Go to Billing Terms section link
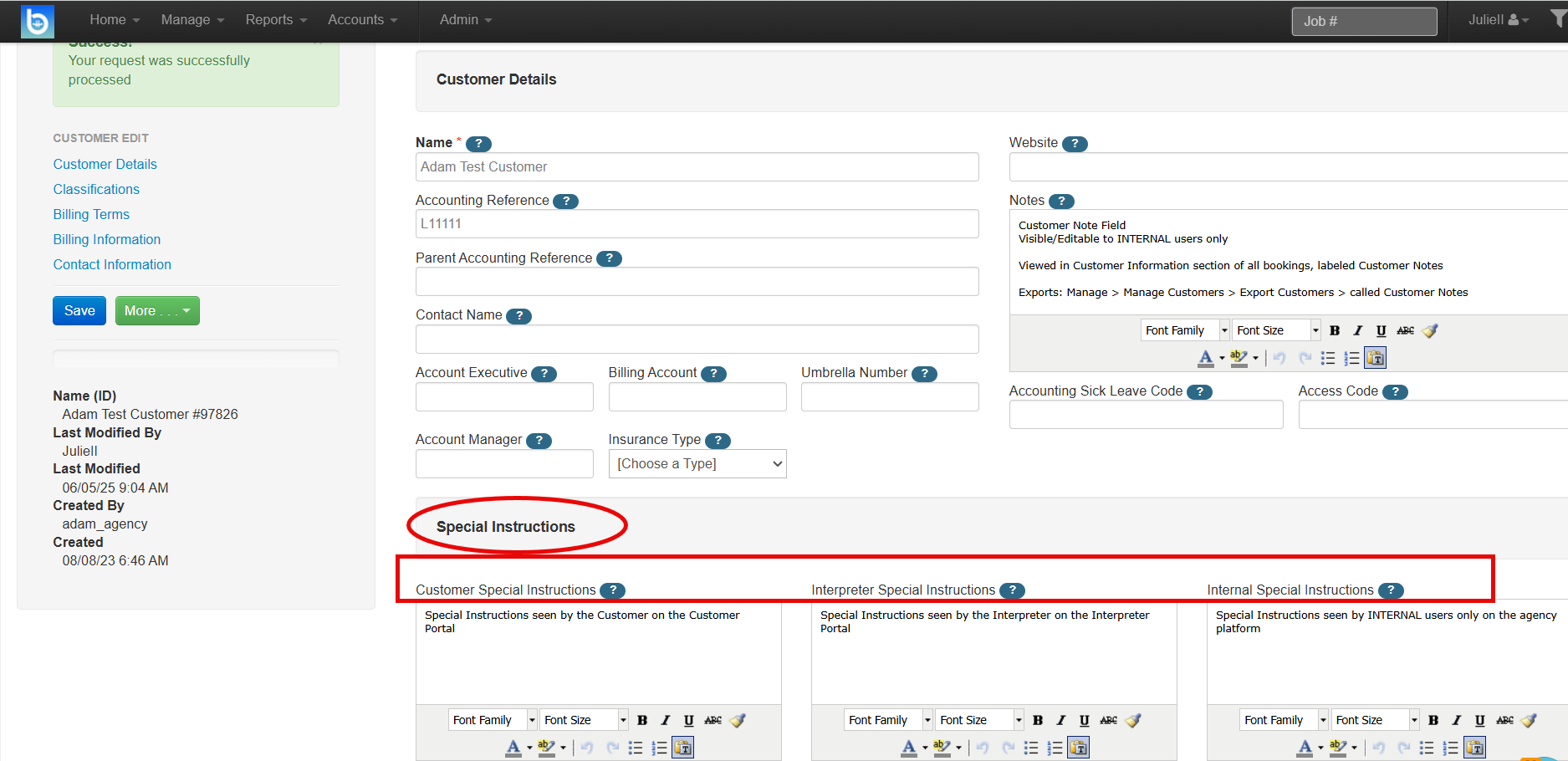This screenshot has width=1568, height=761. (x=91, y=215)
